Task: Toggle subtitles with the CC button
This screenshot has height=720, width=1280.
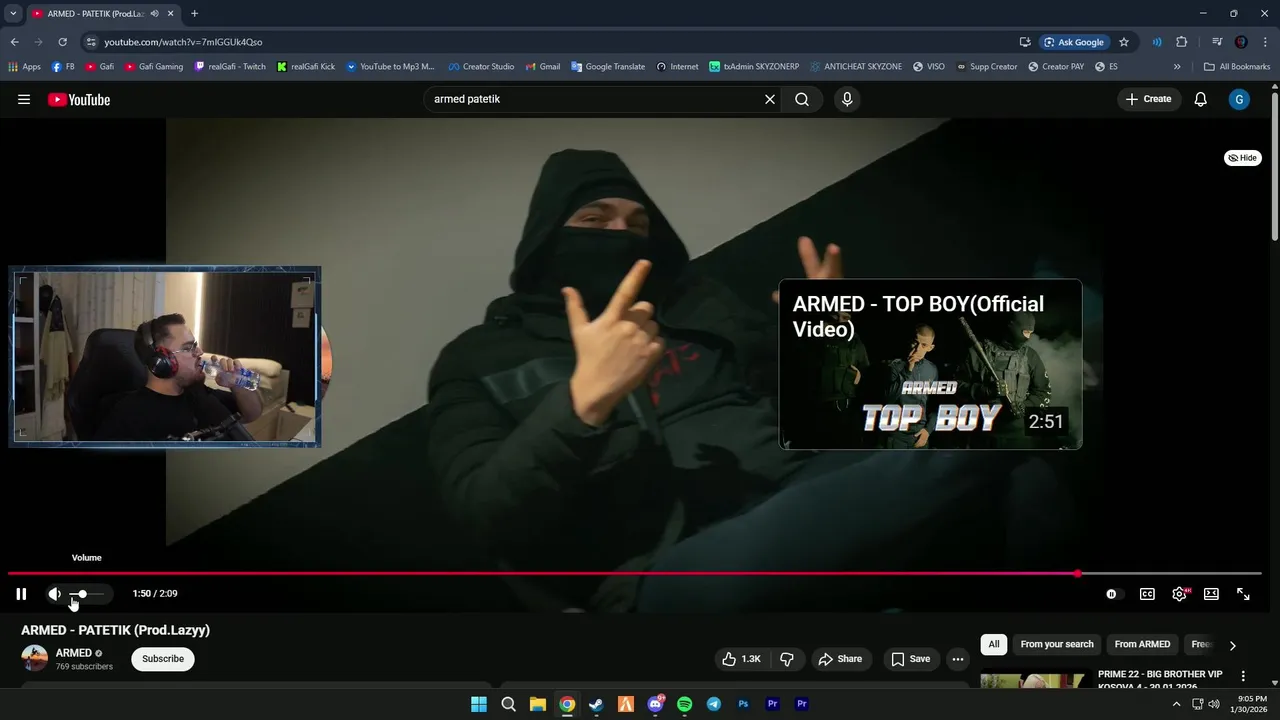Action: coord(1147,594)
